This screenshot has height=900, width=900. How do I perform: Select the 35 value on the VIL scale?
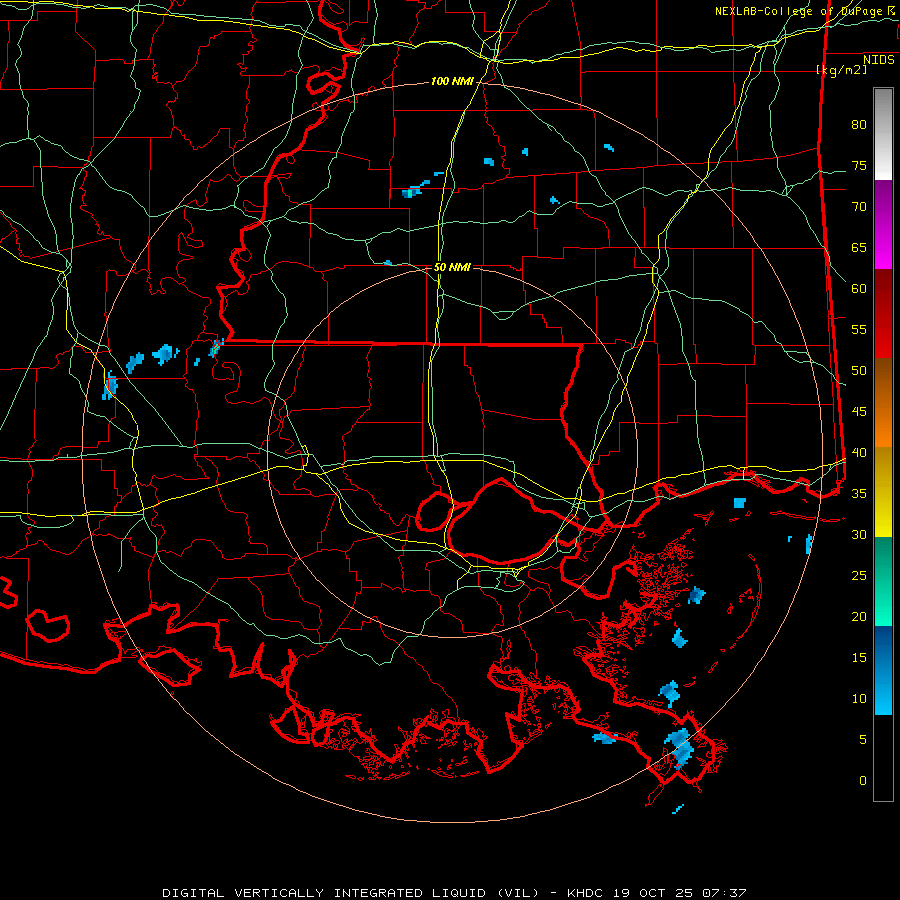point(859,494)
